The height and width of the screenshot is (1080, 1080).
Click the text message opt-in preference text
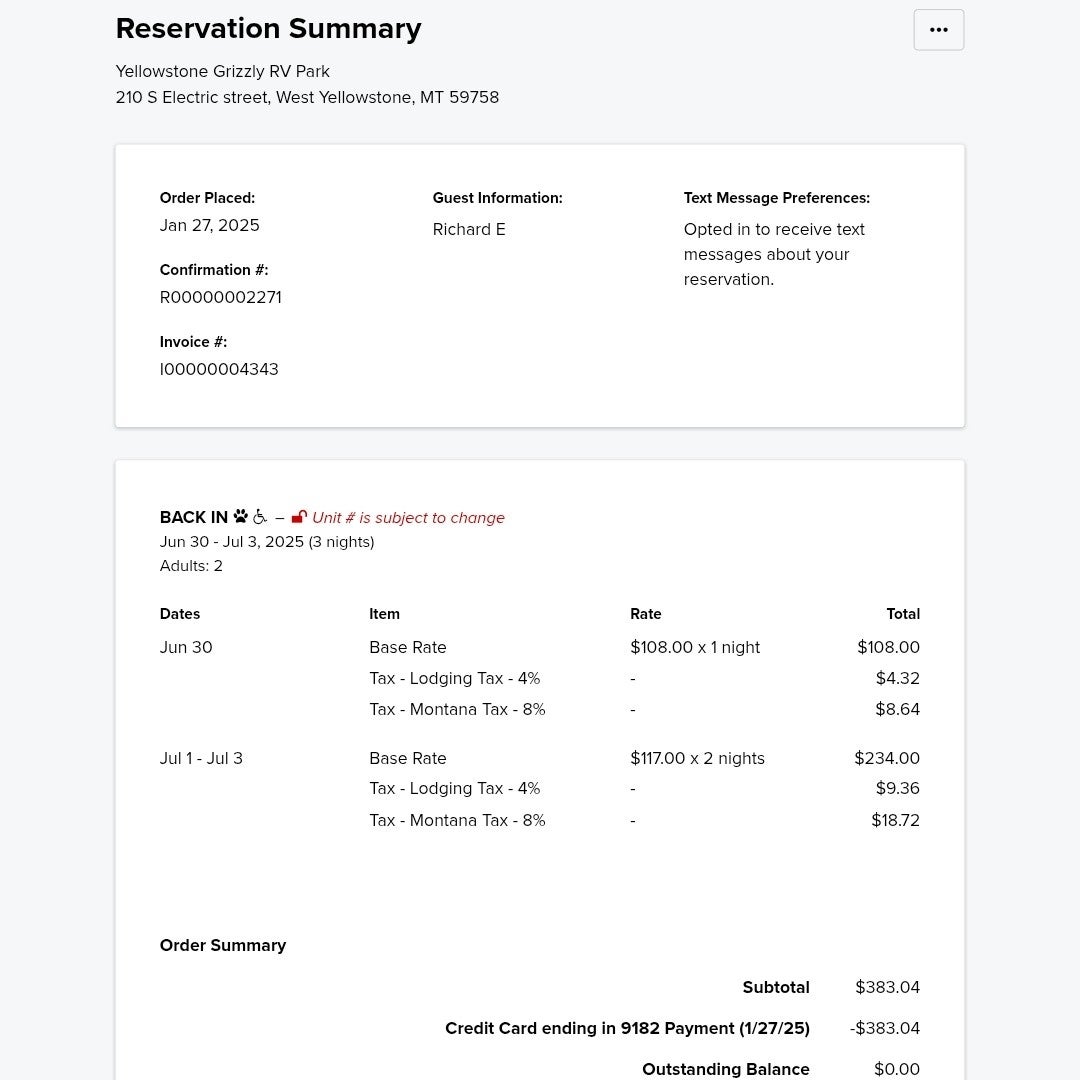click(774, 254)
